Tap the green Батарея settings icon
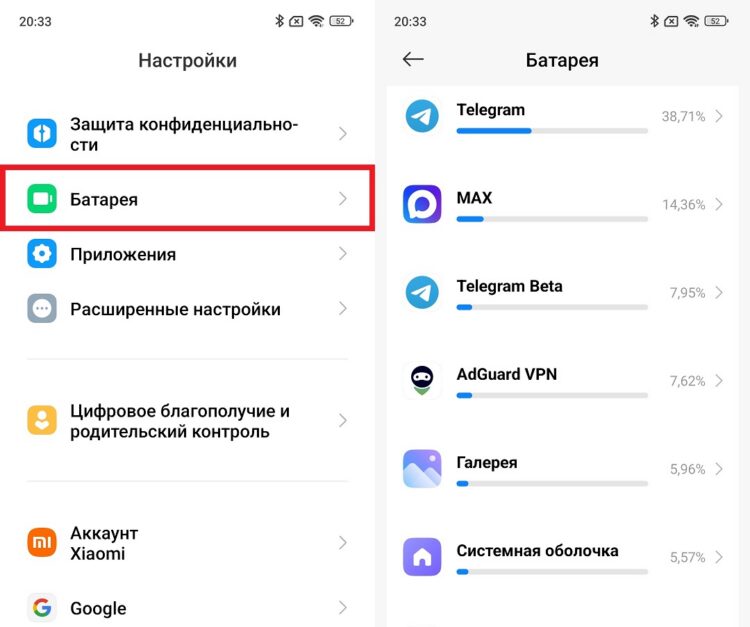Screen dimensions: 750x627 pos(42,198)
